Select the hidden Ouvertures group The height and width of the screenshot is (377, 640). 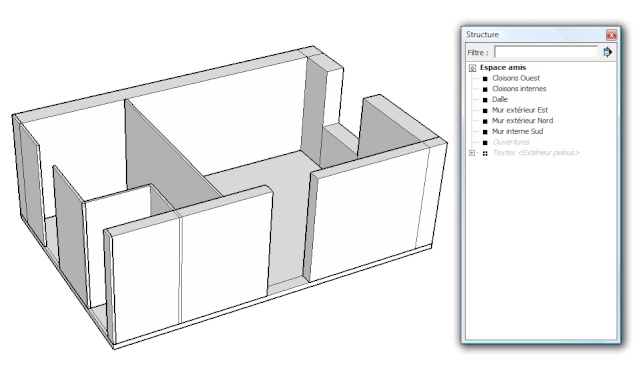point(511,142)
